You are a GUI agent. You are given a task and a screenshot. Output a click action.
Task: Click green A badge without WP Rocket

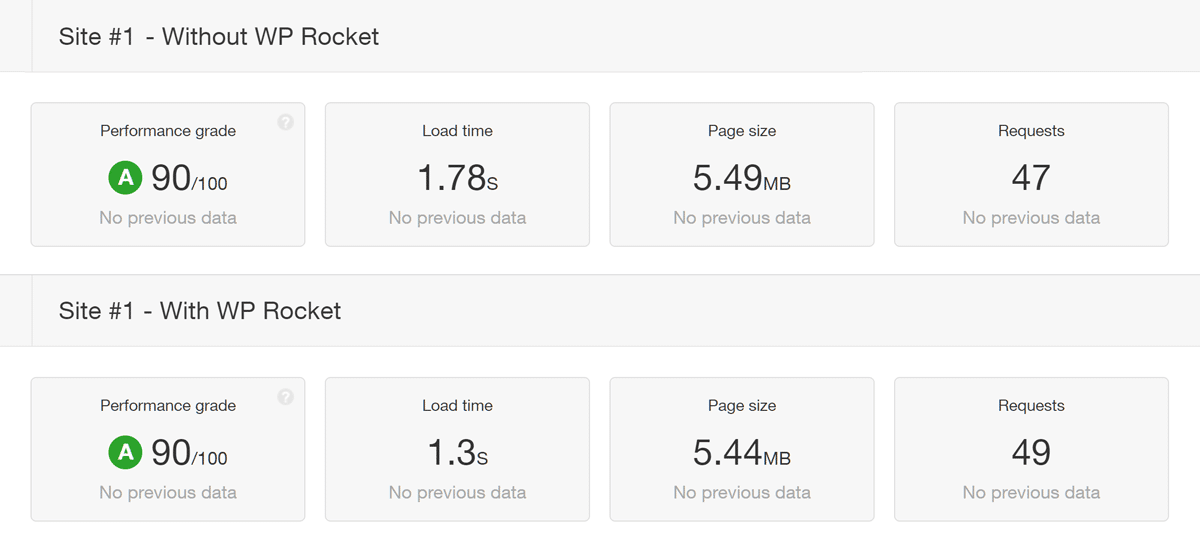coord(125,178)
